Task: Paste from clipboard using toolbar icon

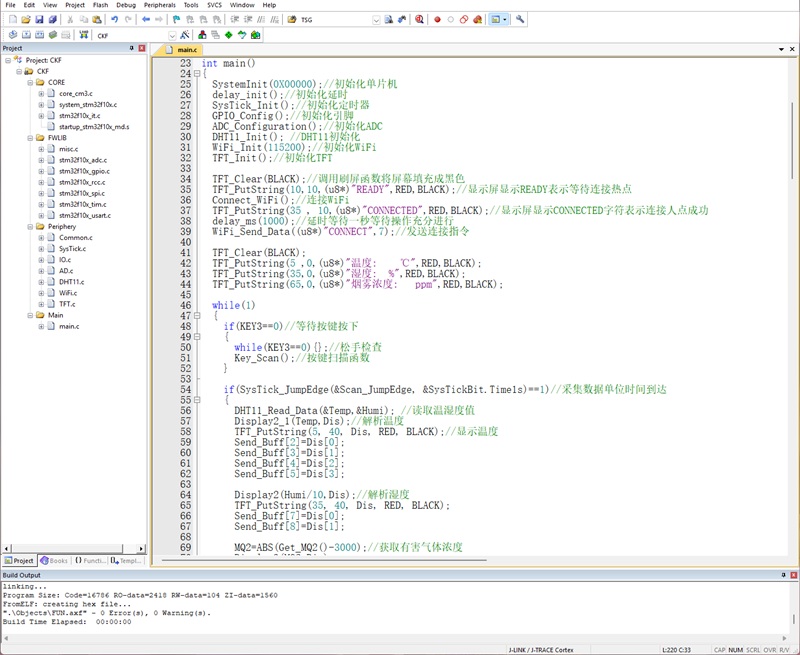Action: (x=97, y=19)
